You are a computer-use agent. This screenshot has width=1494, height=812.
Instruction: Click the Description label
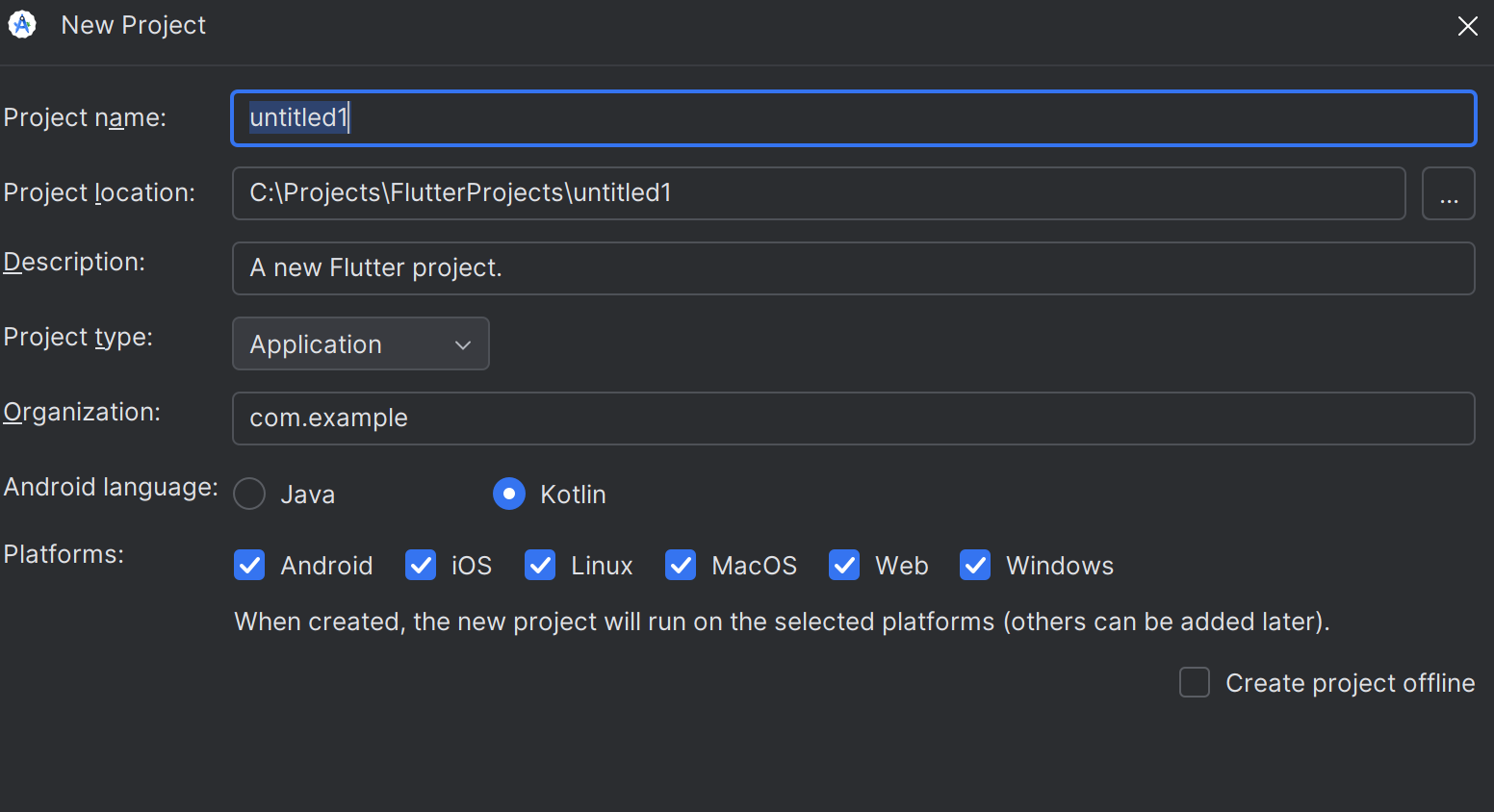pos(74,262)
